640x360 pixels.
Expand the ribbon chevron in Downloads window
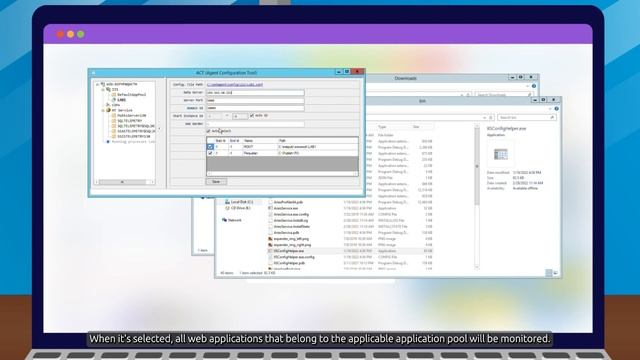tap(528, 86)
